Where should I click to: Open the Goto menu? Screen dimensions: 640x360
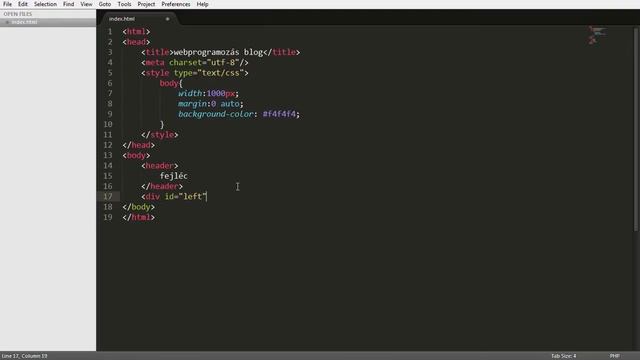[x=105, y=4]
